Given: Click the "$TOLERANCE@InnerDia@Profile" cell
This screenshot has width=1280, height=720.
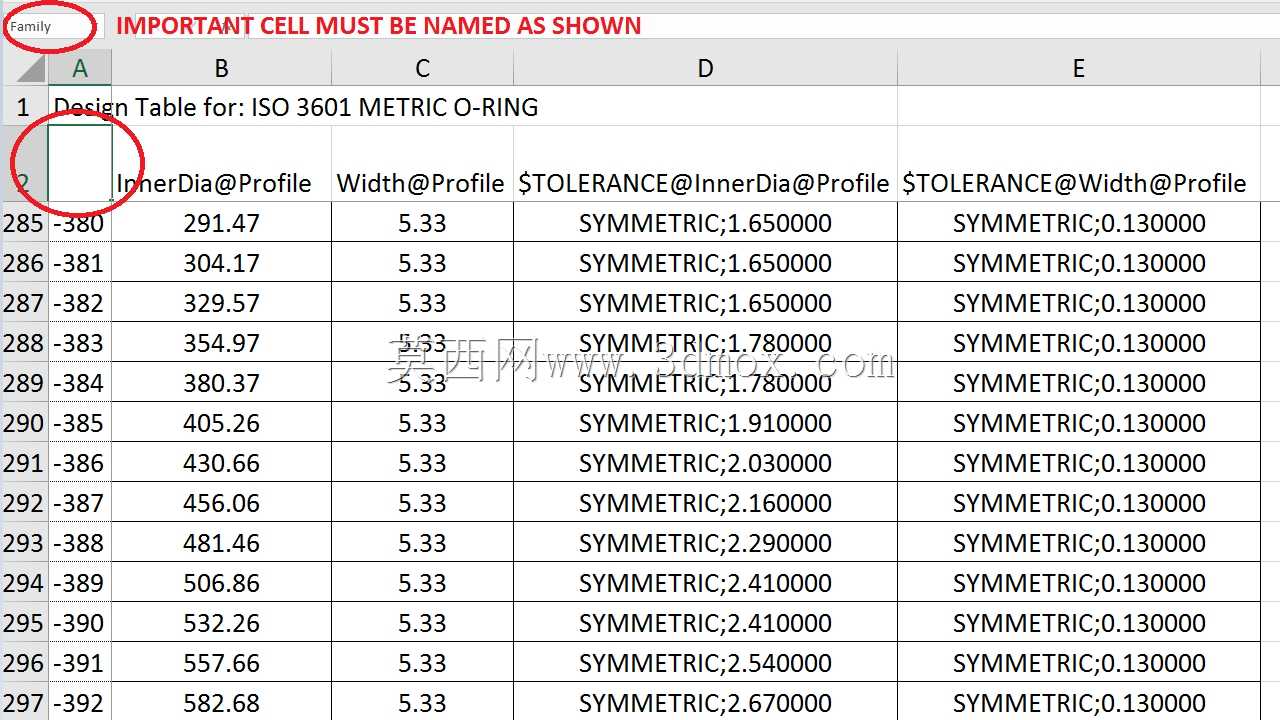Looking at the screenshot, I should 705,164.
